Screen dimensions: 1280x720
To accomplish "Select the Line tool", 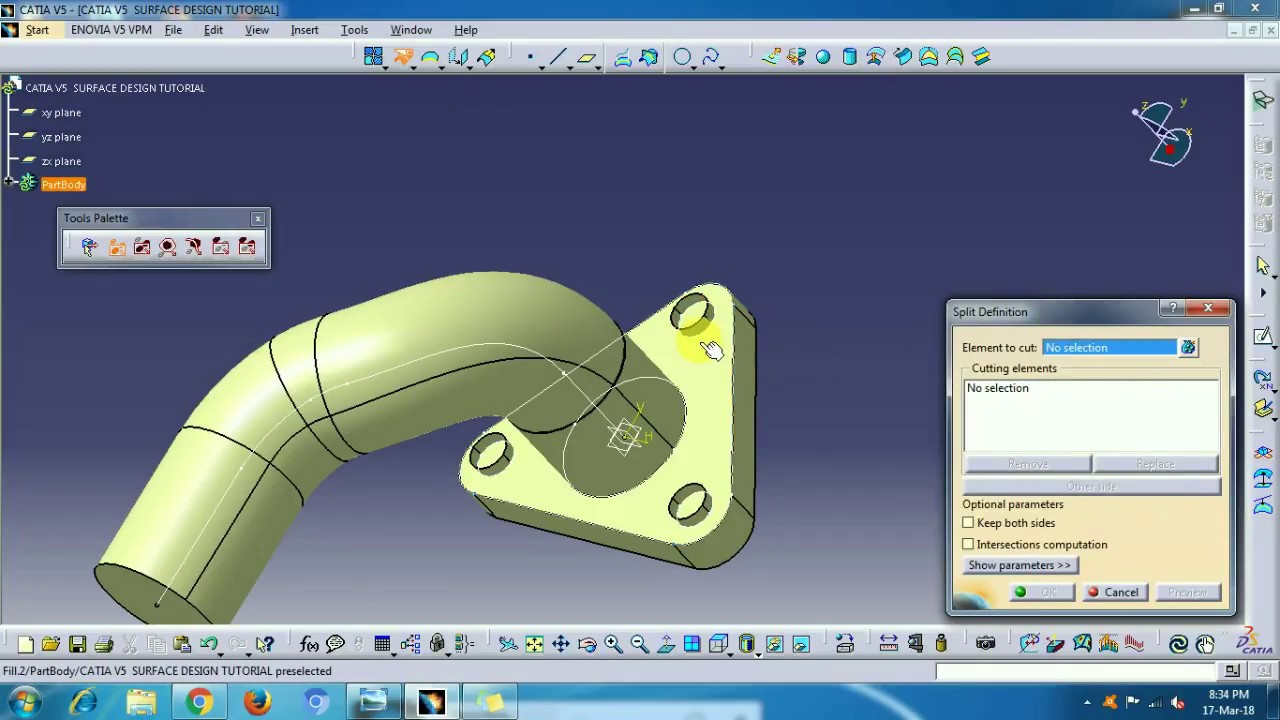I will coord(558,57).
